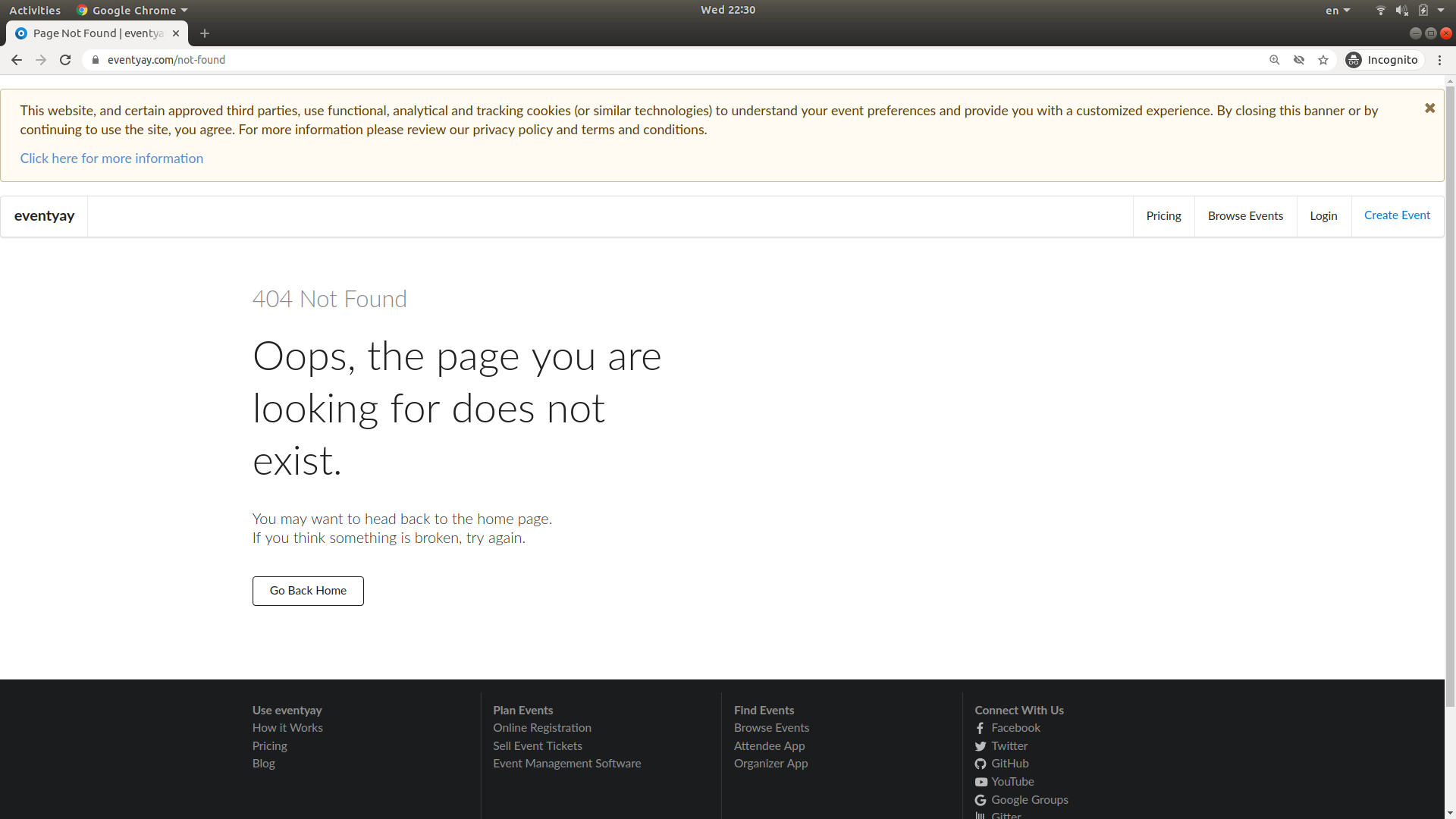This screenshot has height=819, width=1456.
Task: Open the Google Chrome application menu dropdown
Action: pyautogui.click(x=130, y=10)
